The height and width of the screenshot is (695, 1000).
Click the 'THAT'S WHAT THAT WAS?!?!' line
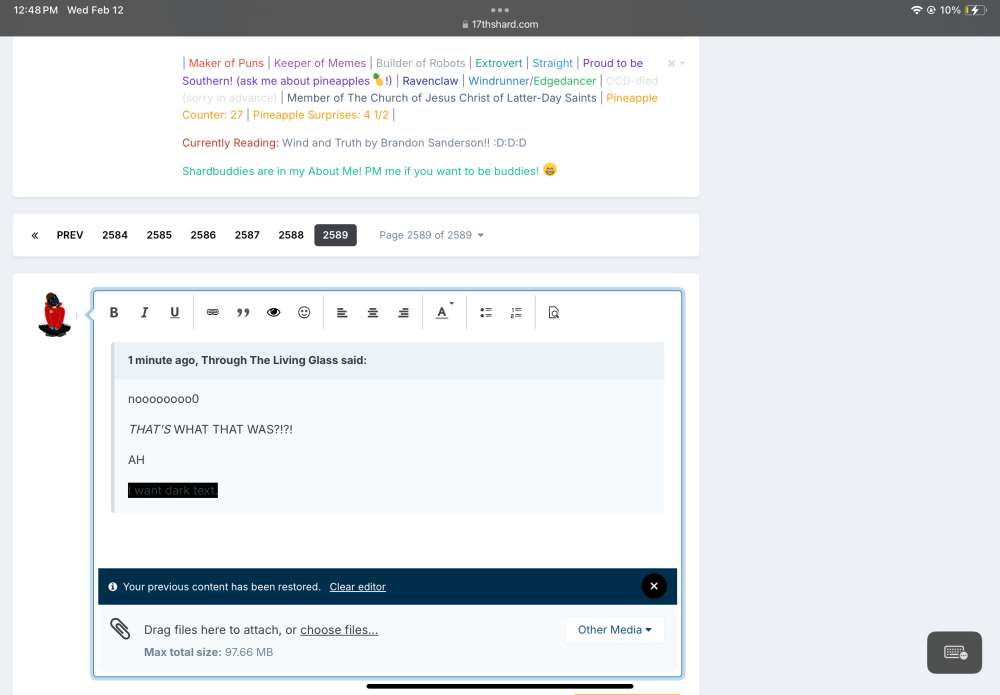pos(210,430)
